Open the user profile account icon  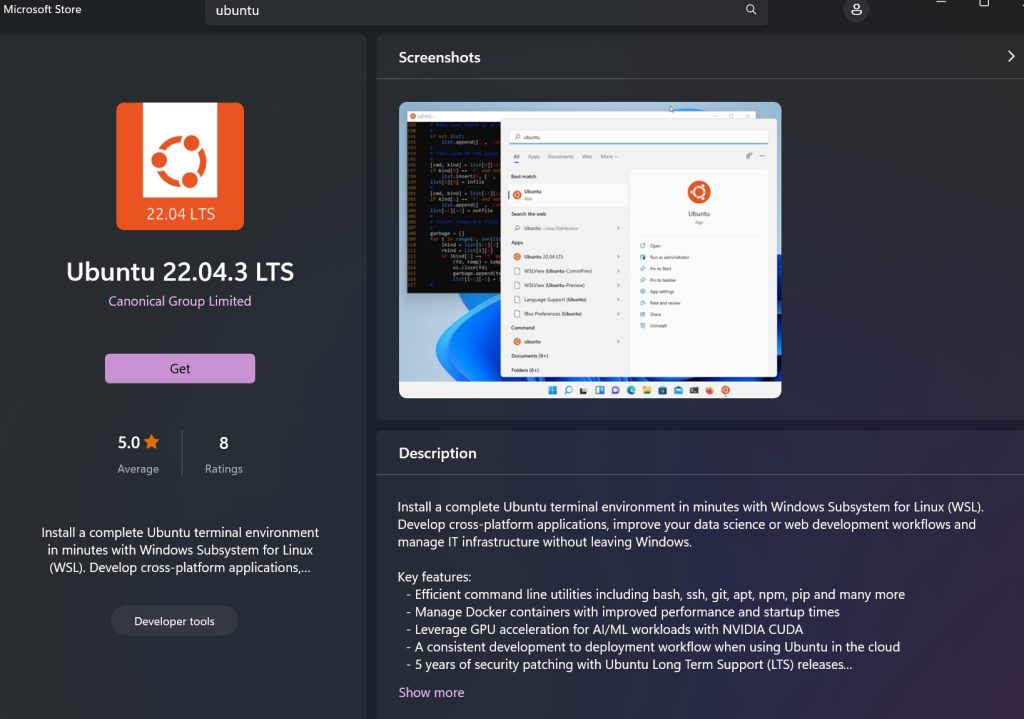tap(855, 10)
